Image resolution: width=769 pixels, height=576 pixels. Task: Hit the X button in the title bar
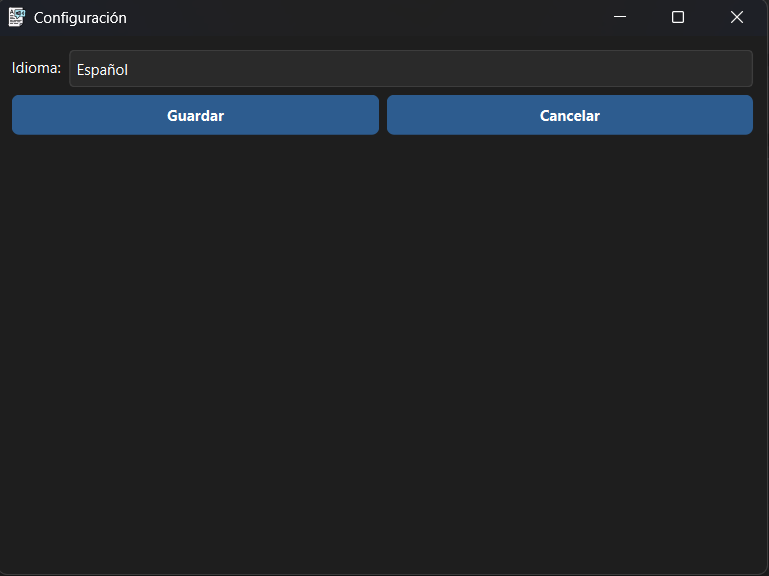737,17
